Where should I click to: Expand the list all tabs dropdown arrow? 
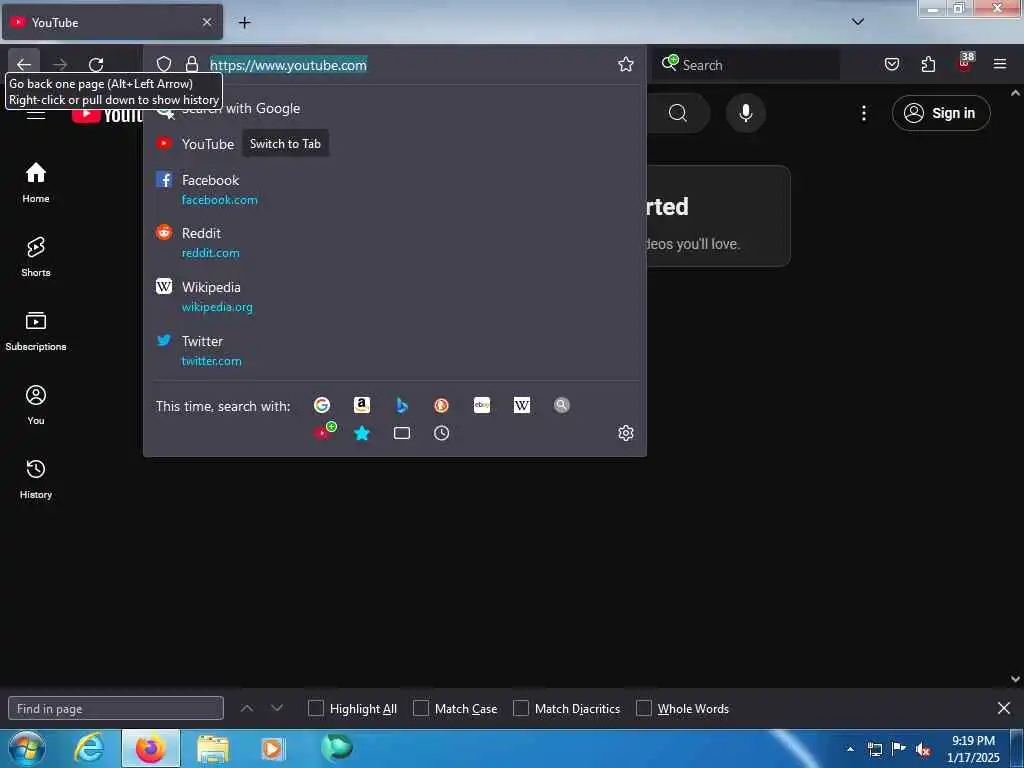coord(858,22)
